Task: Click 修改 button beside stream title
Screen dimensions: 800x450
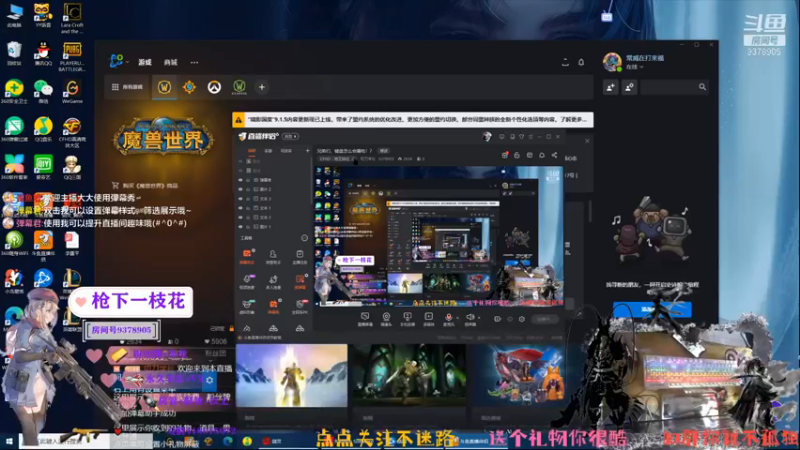Action: coord(384,151)
